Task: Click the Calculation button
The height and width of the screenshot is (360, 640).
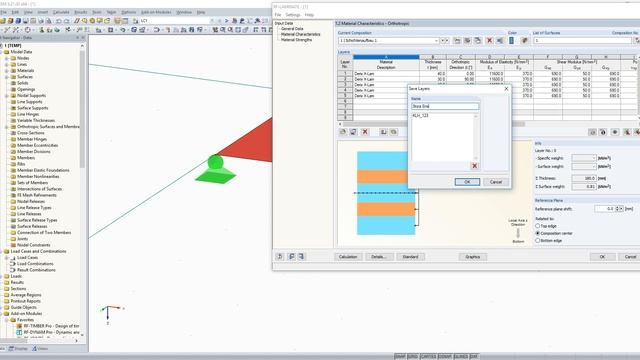Action: (x=348, y=257)
